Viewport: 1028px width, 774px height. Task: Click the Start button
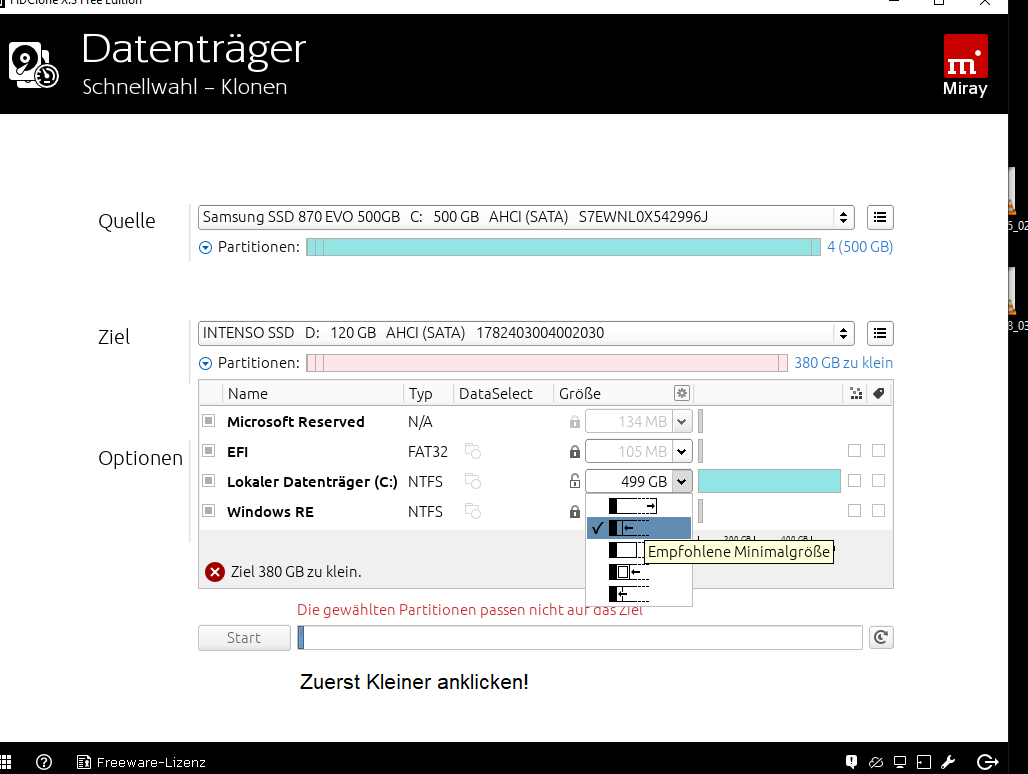tap(244, 638)
